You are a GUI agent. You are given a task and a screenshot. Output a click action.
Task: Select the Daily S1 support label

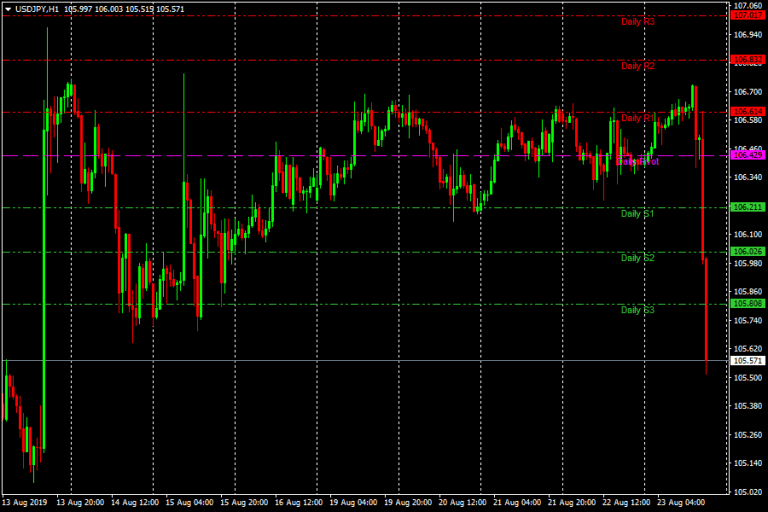tap(637, 214)
